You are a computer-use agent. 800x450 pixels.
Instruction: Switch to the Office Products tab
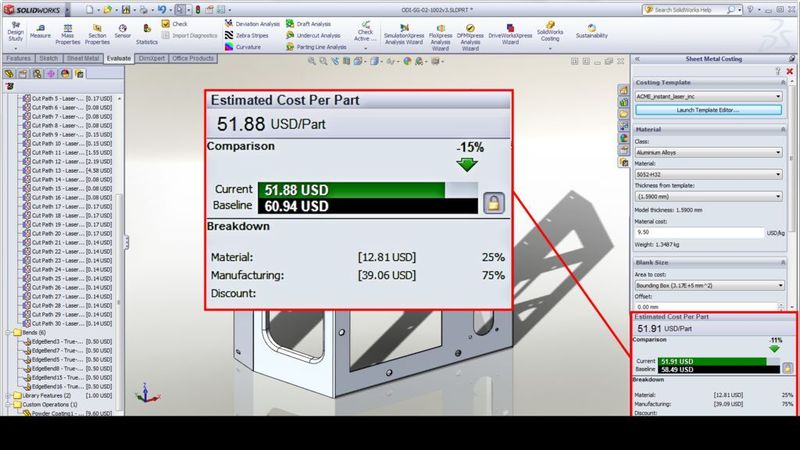click(193, 59)
